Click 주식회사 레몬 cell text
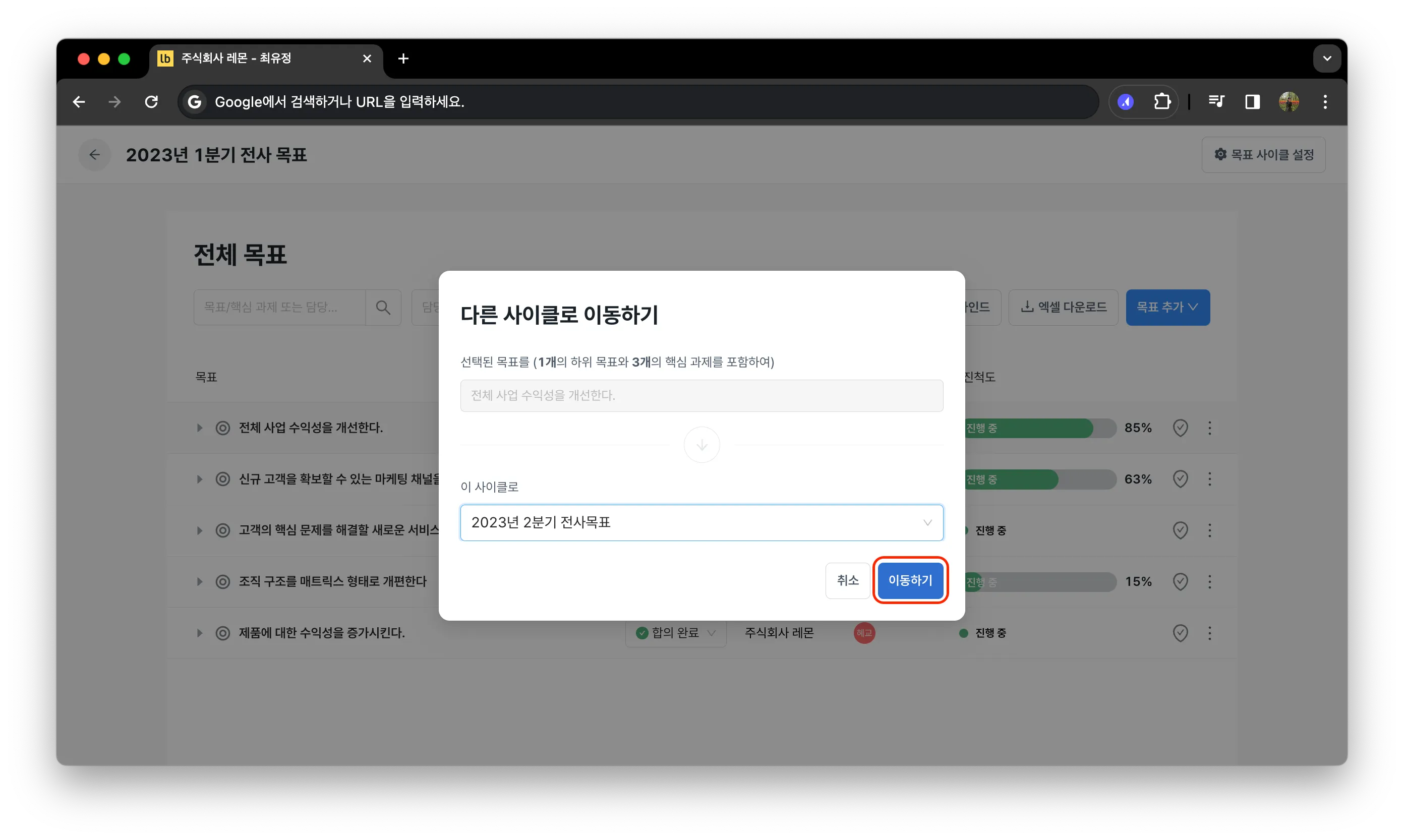This screenshot has width=1404, height=840. tap(779, 633)
